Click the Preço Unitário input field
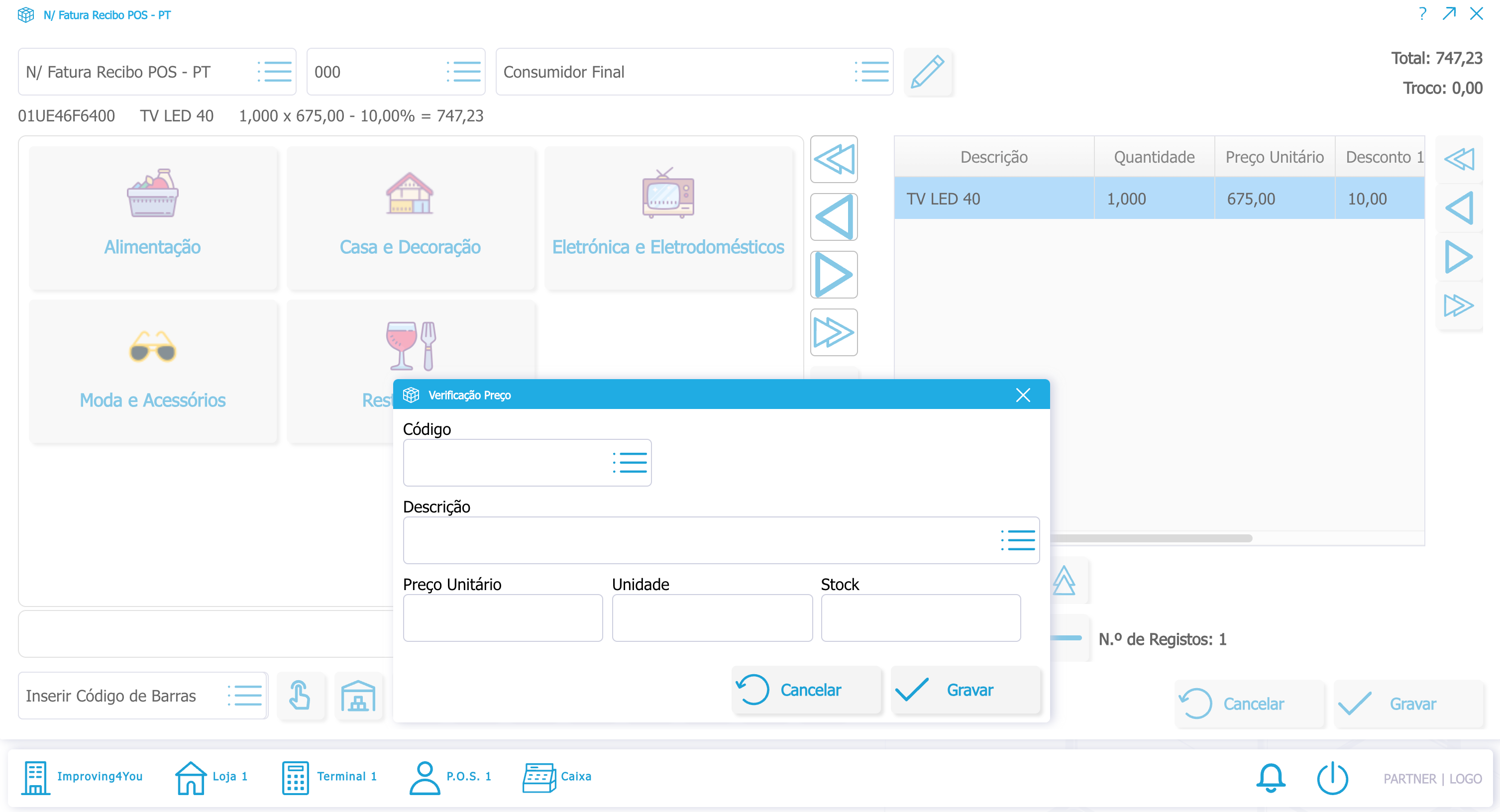 (503, 617)
